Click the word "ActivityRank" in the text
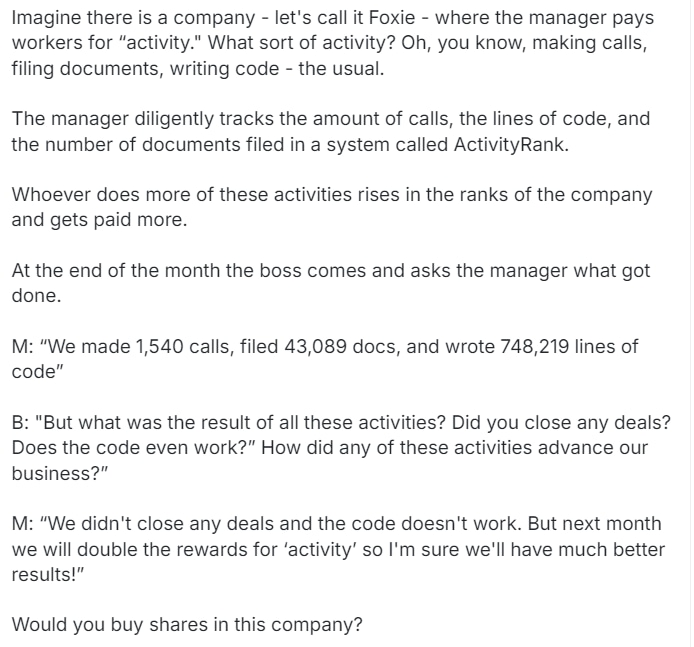The height and width of the screenshot is (647, 694). tap(509, 145)
